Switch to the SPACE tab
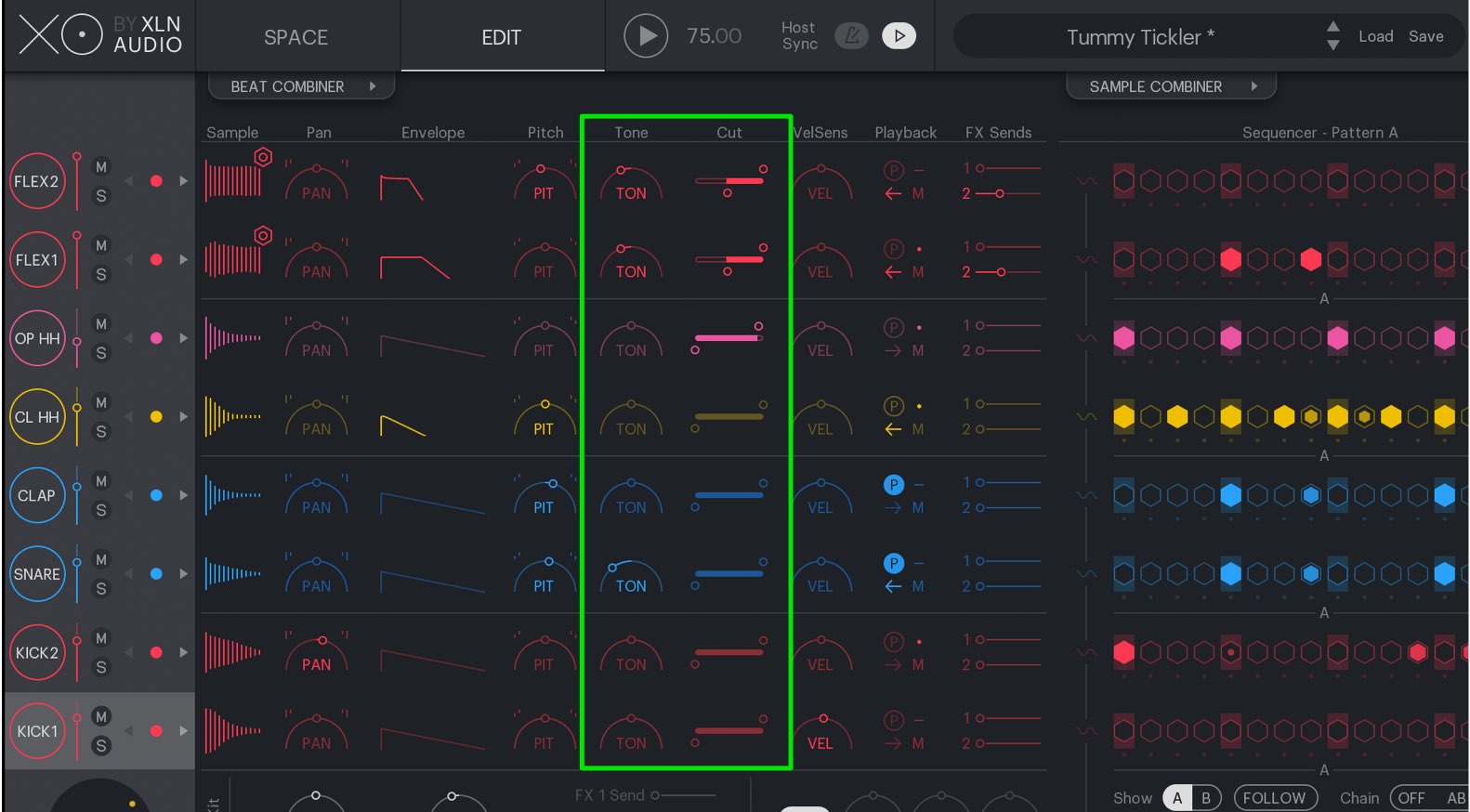The height and width of the screenshot is (812, 1470). click(x=295, y=37)
